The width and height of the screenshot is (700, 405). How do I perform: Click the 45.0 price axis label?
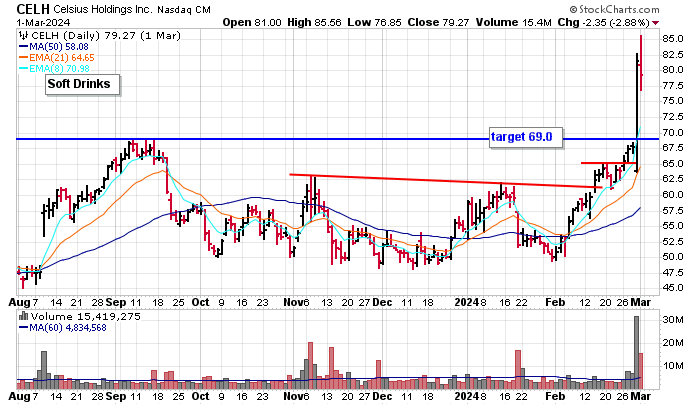click(673, 288)
